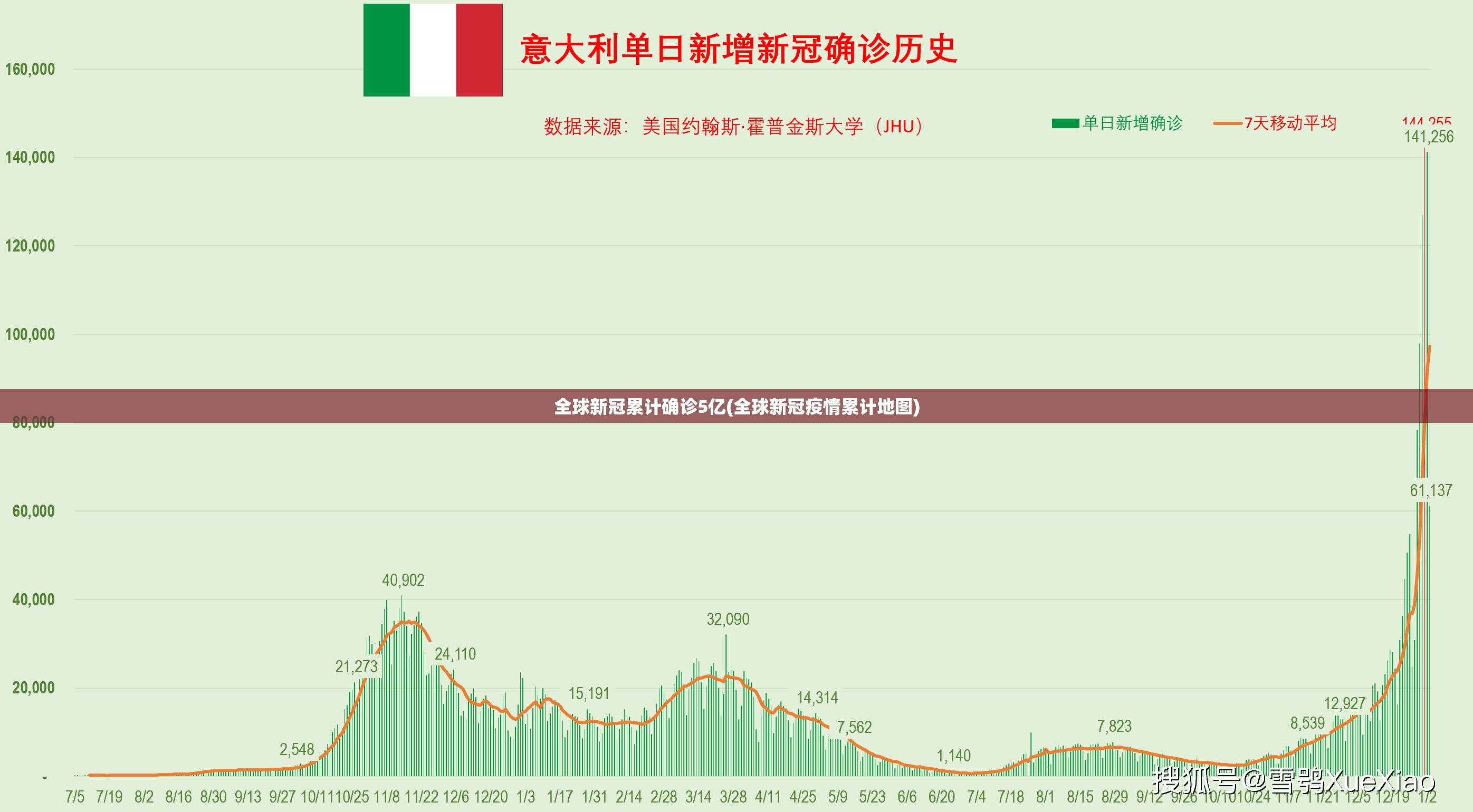Select the 14,314 data label
Image resolution: width=1473 pixels, height=812 pixels.
coord(817,698)
